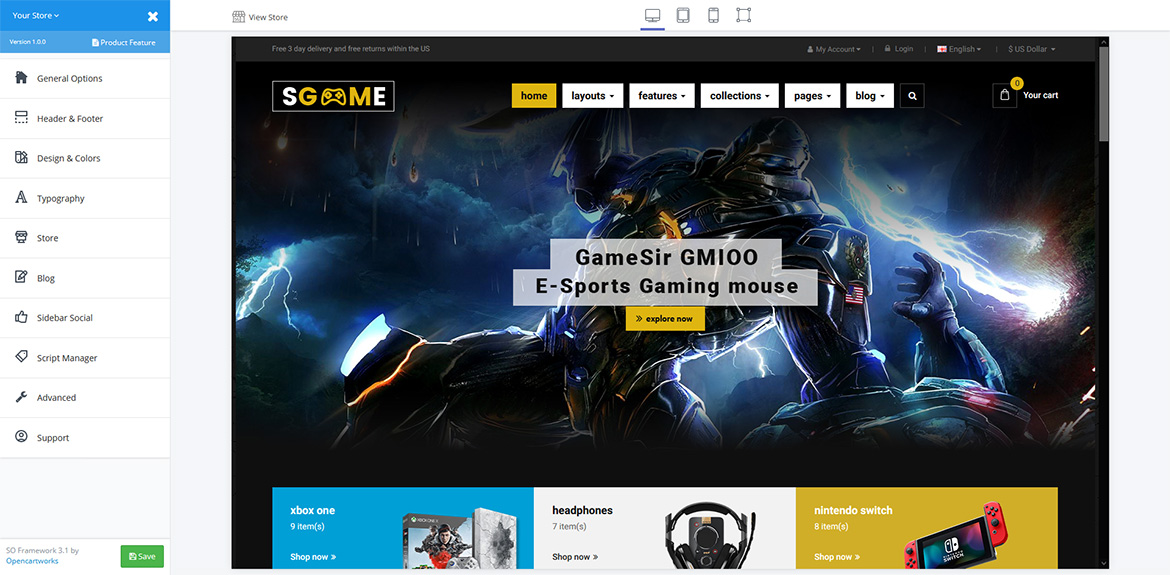The width and height of the screenshot is (1170, 575).
Task: Expand the layouts menu
Action: (x=592, y=95)
